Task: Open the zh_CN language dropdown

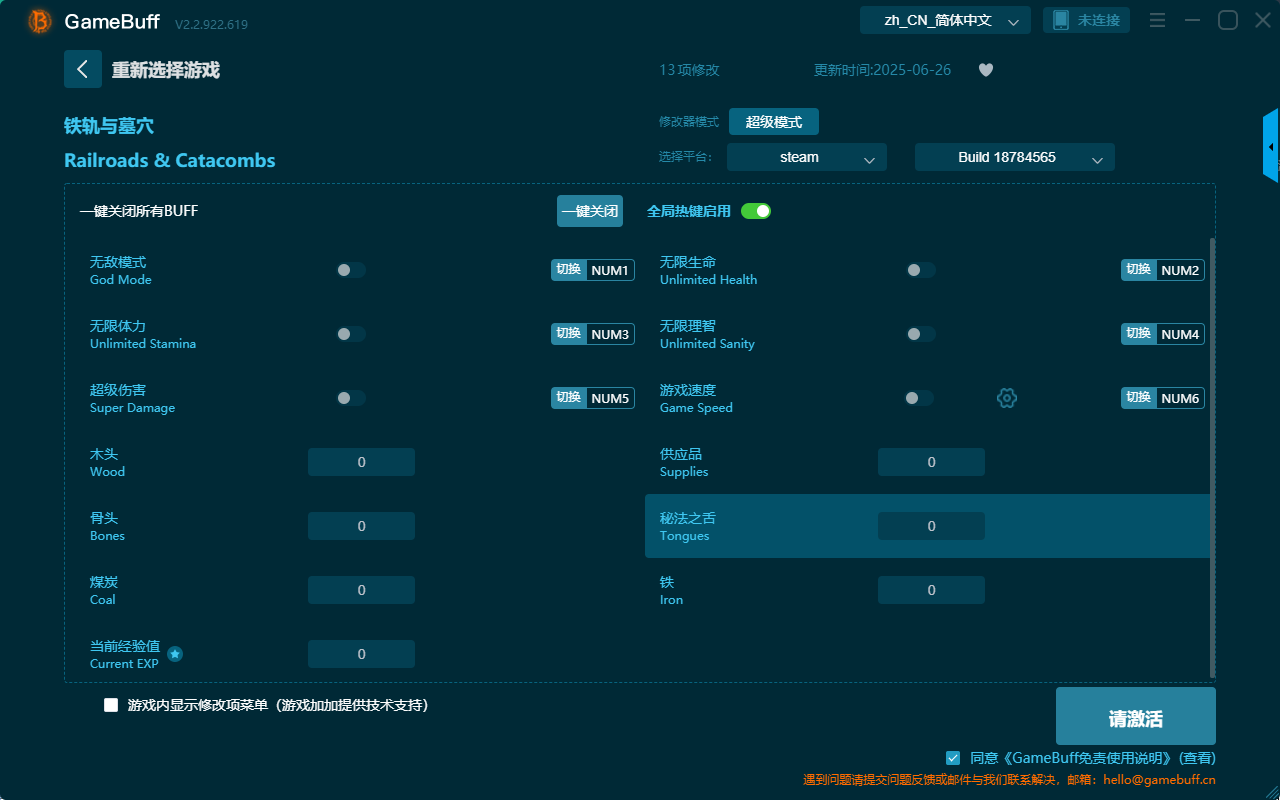Action: [x=944, y=19]
